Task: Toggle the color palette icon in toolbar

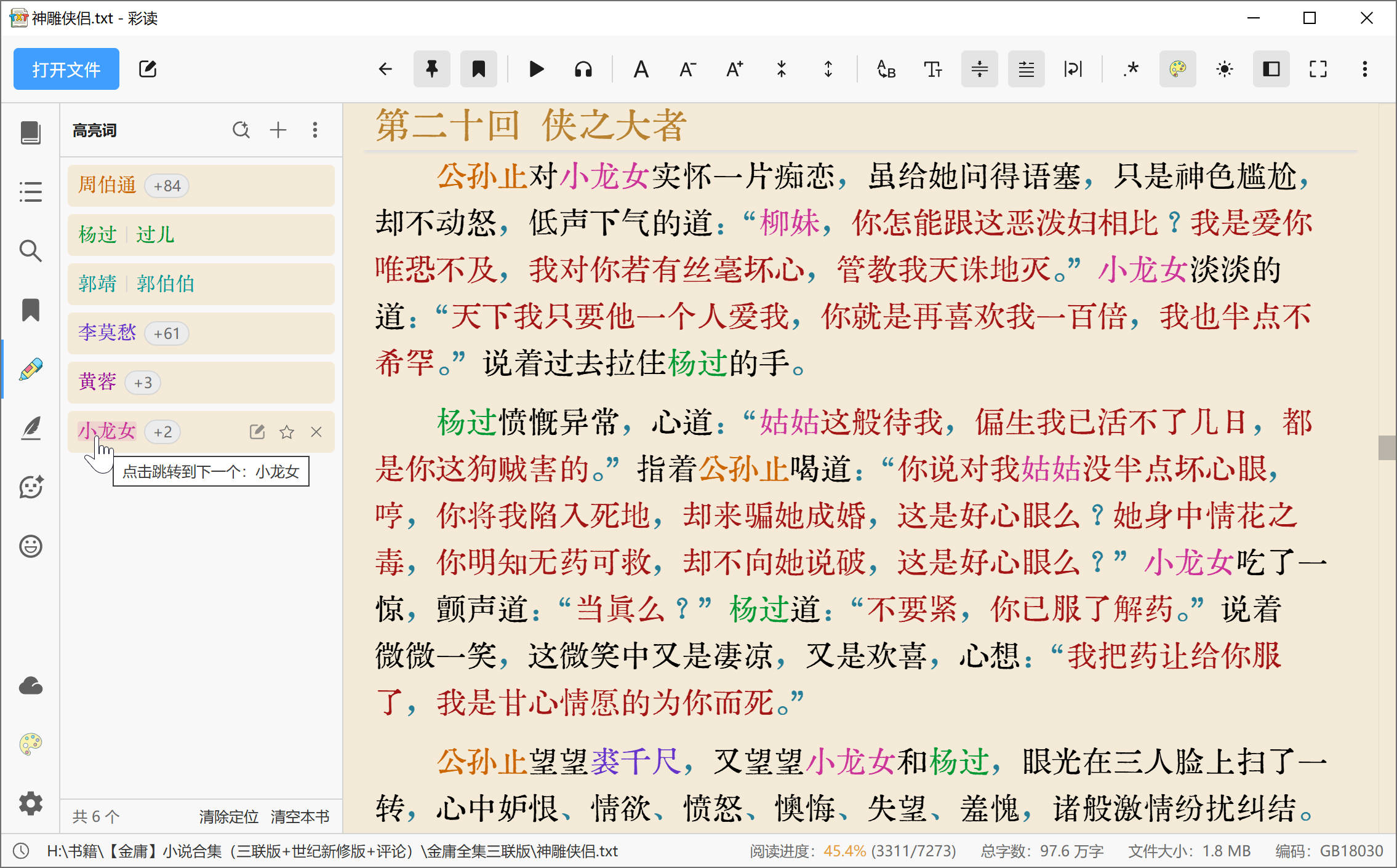Action: pos(1178,69)
